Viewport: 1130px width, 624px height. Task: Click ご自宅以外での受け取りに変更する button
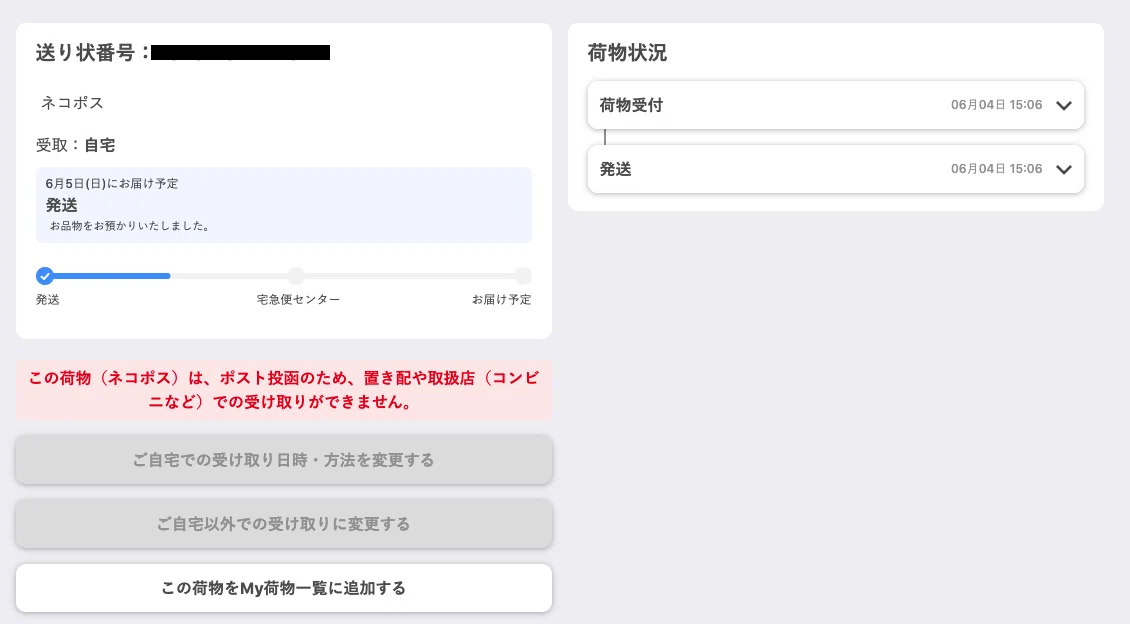coord(284,524)
